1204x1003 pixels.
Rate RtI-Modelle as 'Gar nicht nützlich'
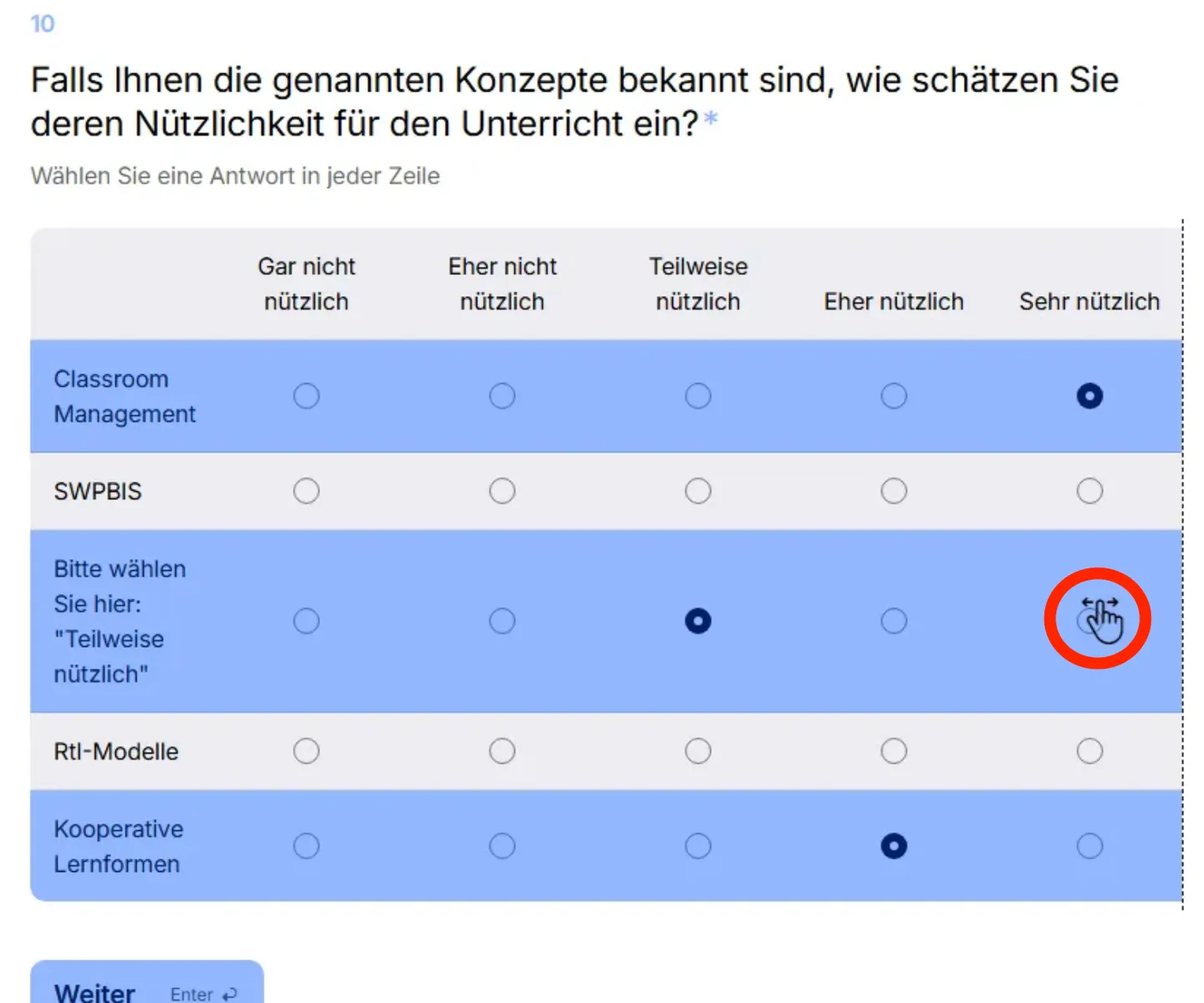[x=306, y=751]
